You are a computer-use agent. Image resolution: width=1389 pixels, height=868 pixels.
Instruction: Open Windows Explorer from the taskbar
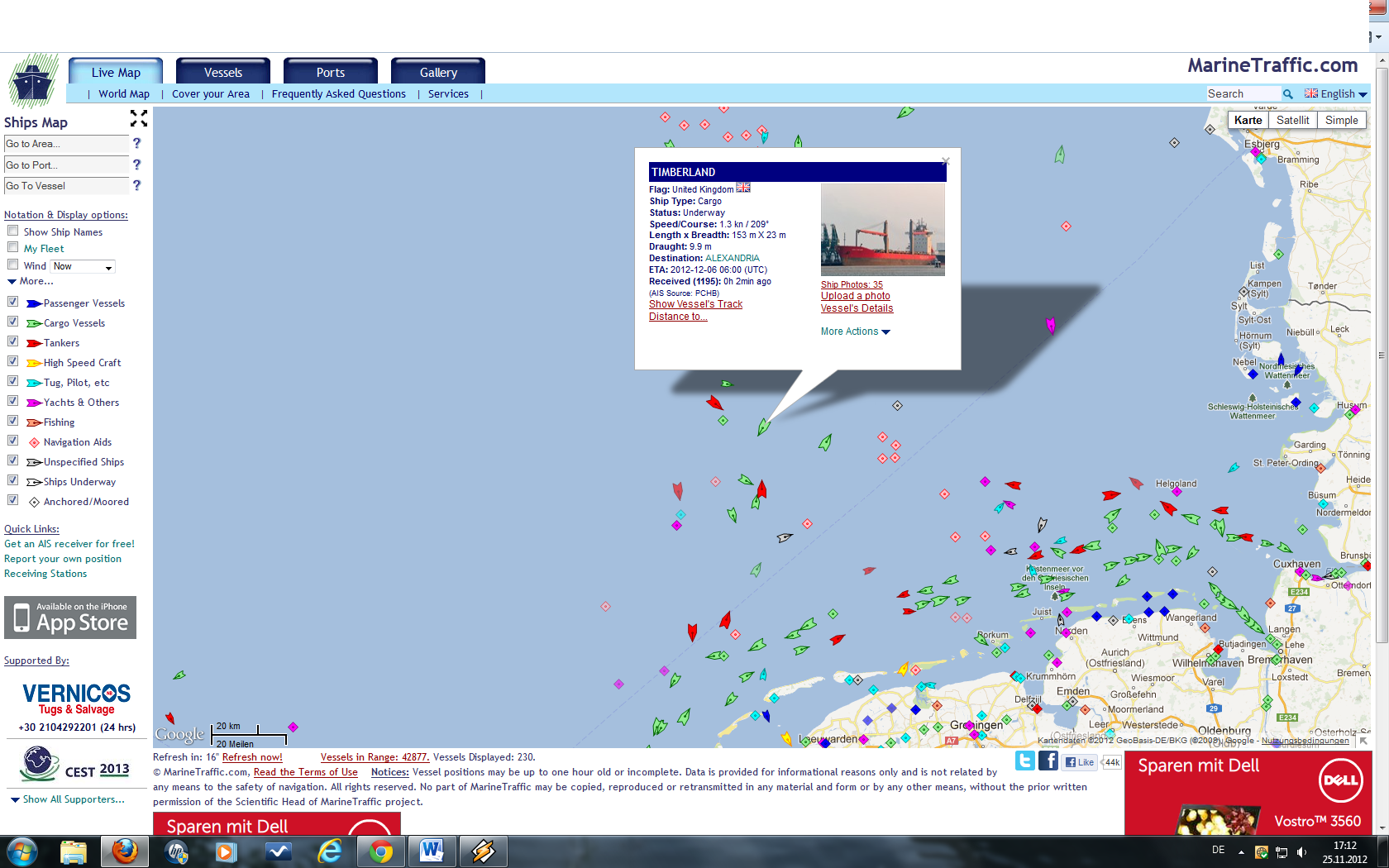pyautogui.click(x=74, y=851)
